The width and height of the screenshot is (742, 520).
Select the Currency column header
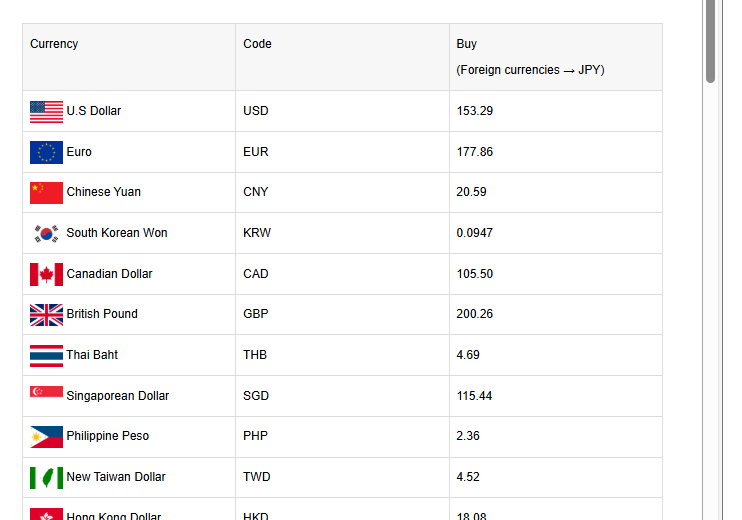coord(54,44)
